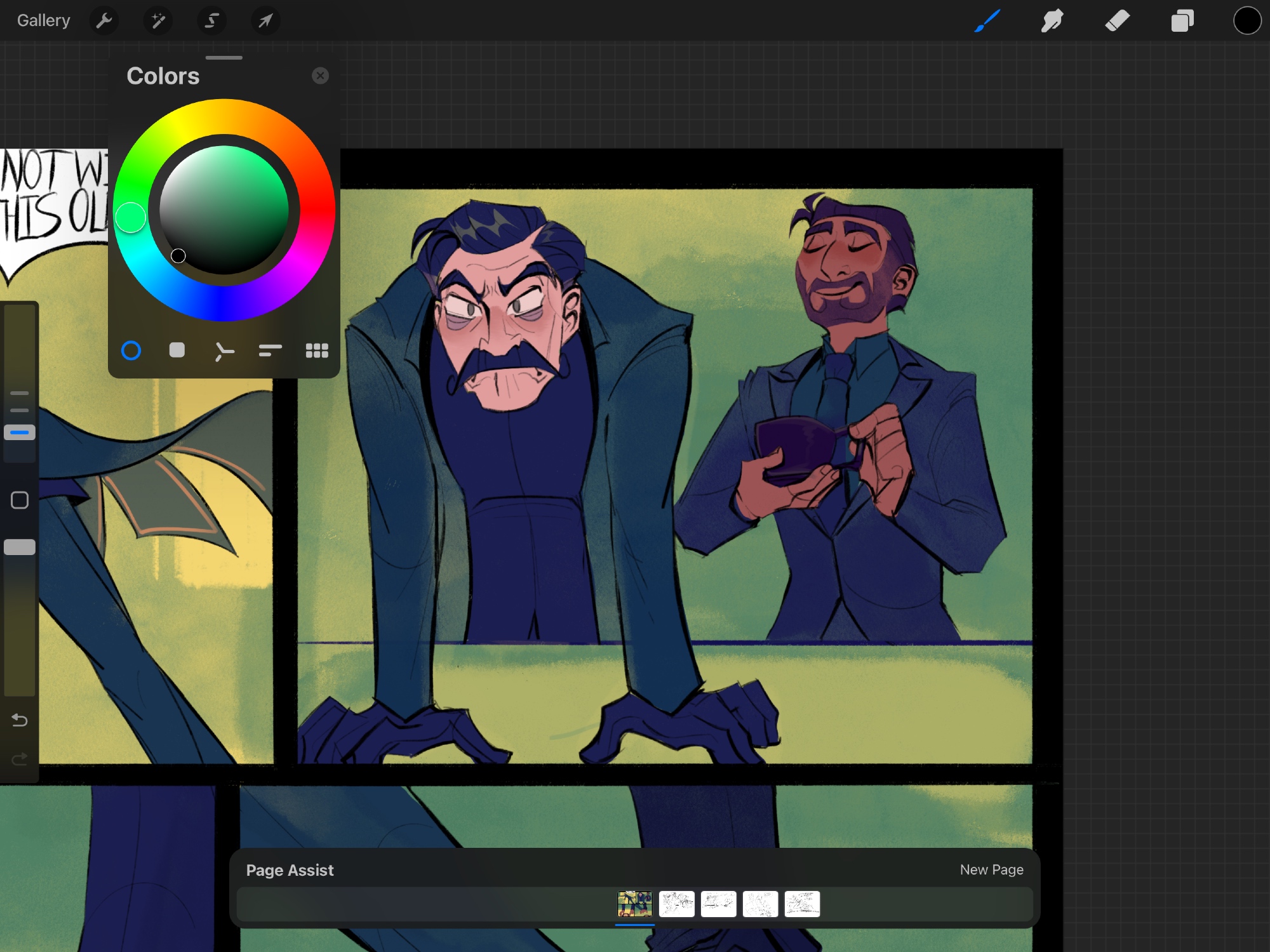Tap the sidebar Modify square button

tap(20, 500)
